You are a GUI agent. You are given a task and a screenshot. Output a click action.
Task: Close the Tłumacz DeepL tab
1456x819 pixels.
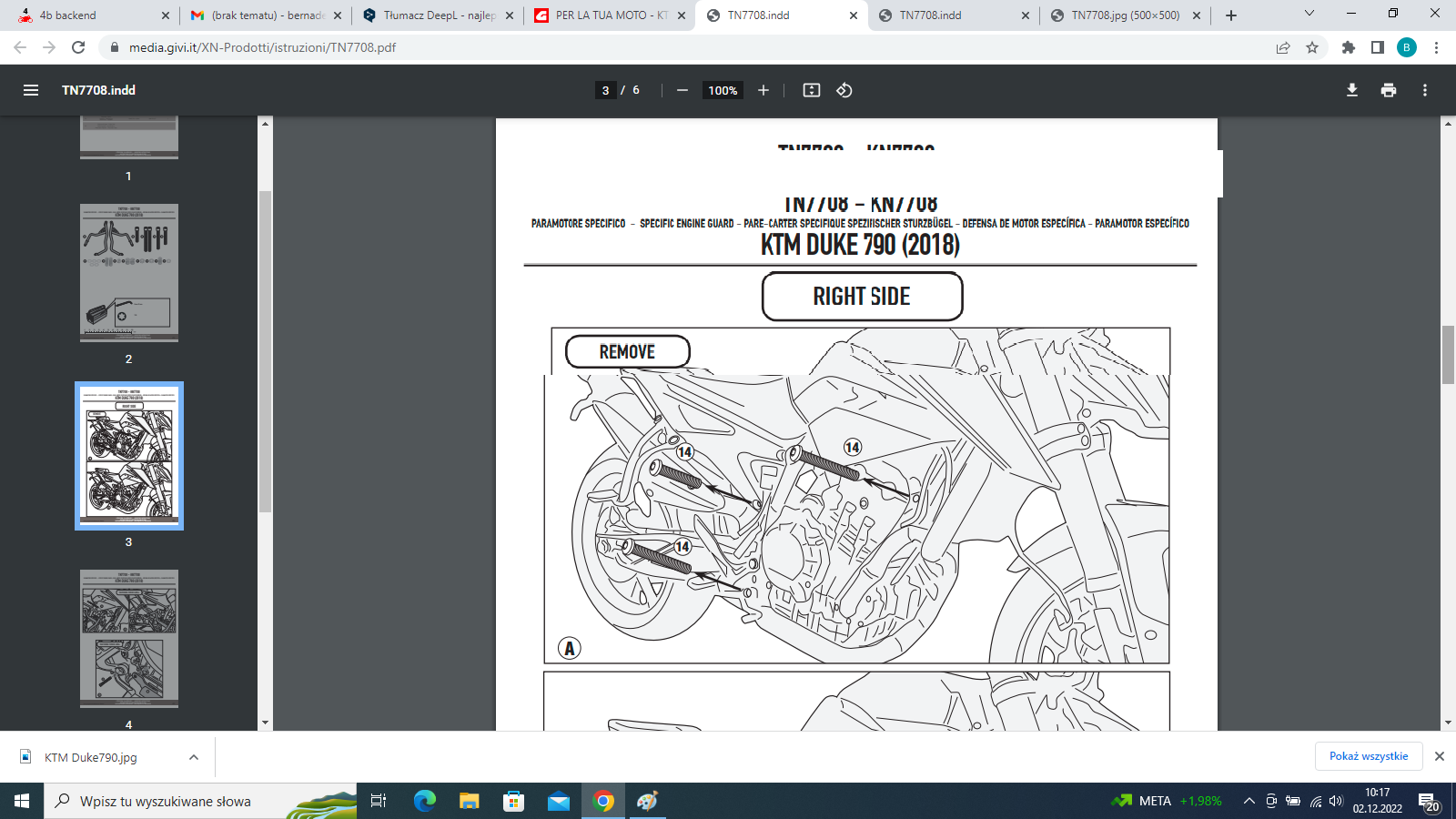pos(509,15)
